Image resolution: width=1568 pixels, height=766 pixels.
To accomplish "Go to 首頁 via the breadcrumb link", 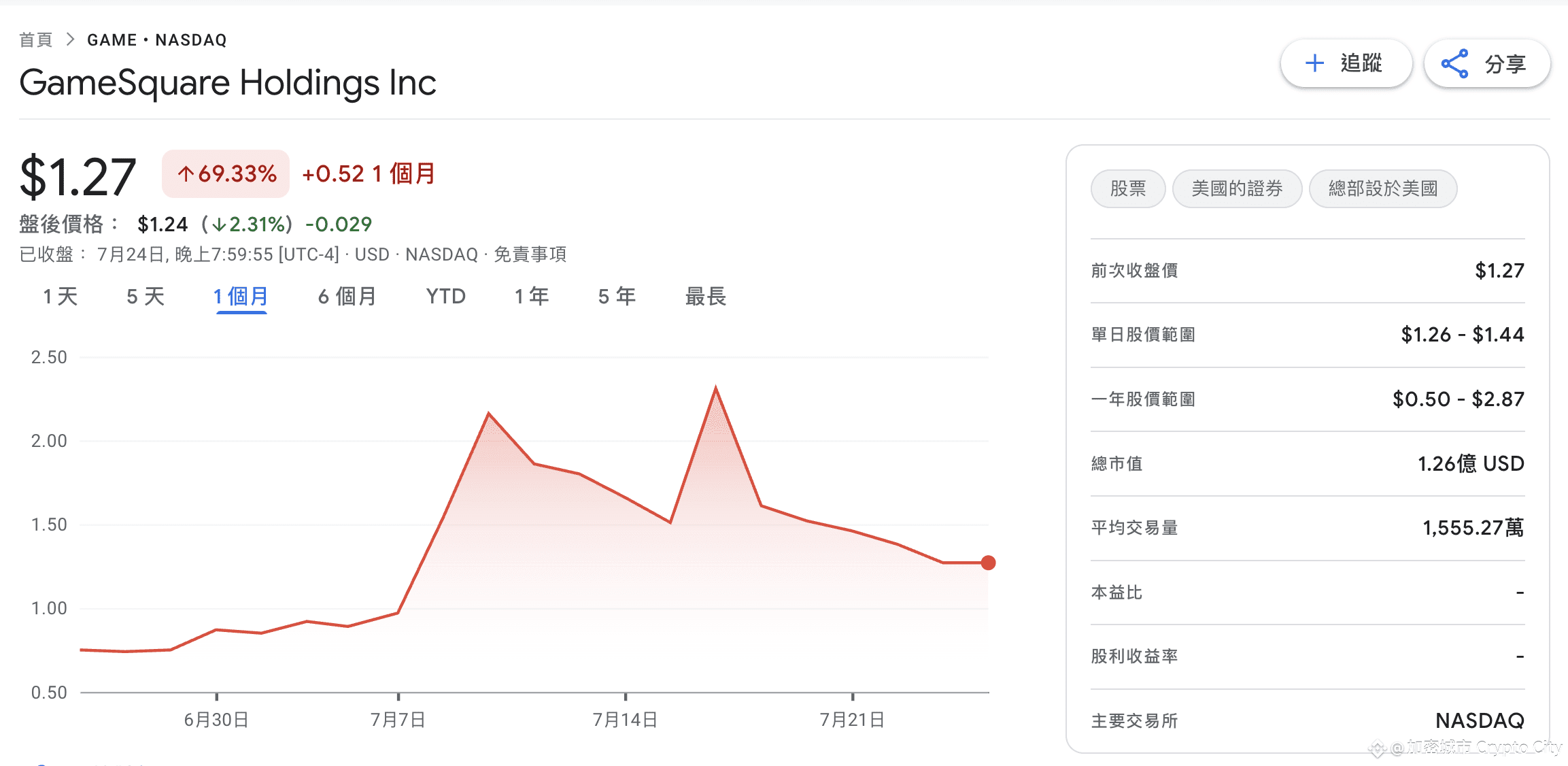I will point(35,39).
